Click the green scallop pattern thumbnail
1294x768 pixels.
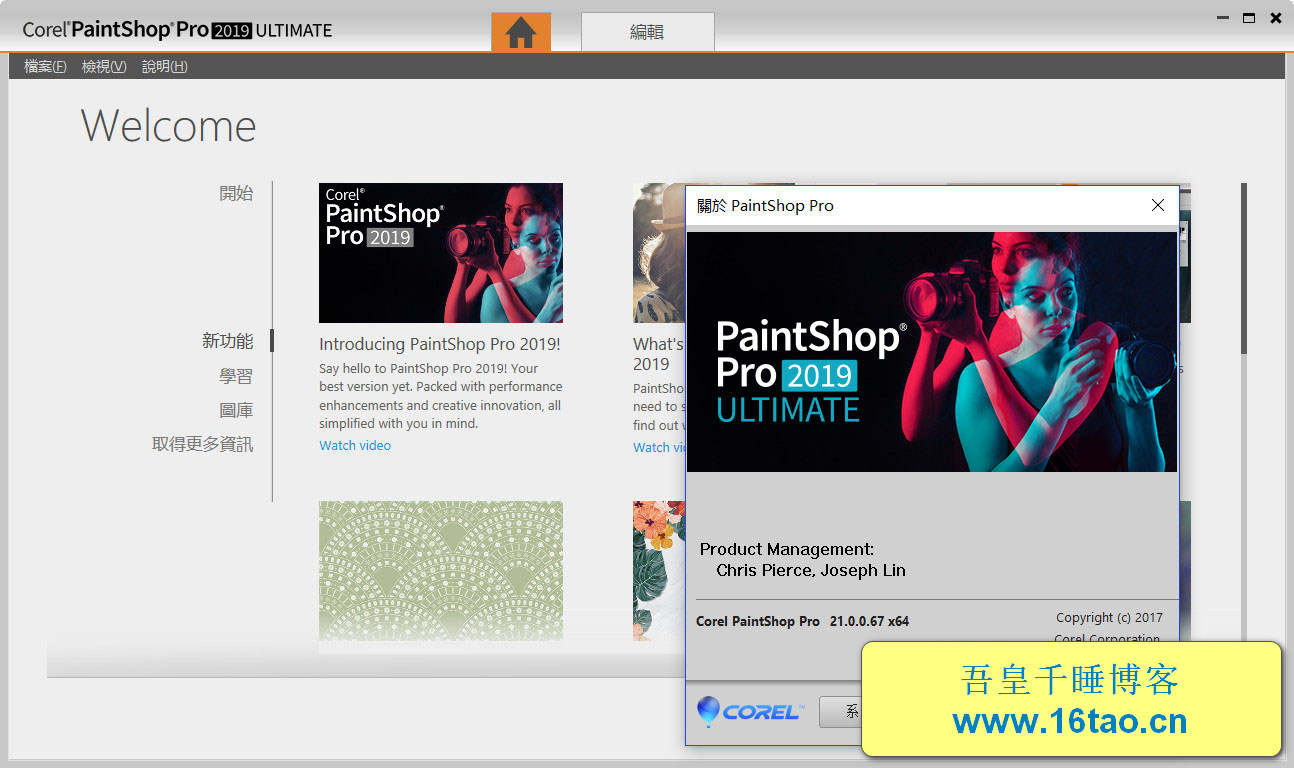[x=440, y=570]
